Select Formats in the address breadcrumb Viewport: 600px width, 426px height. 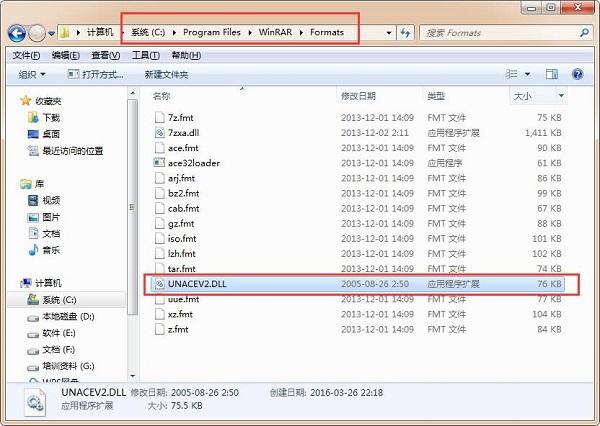tap(327, 32)
